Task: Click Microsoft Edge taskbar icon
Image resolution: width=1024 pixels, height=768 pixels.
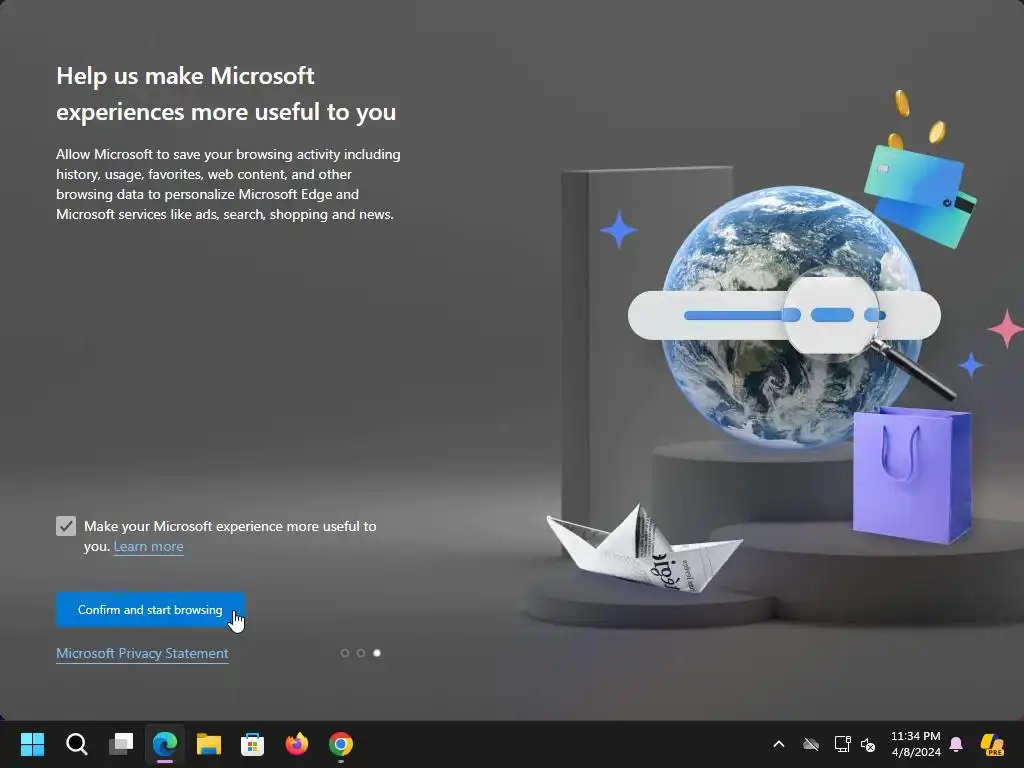Action: click(165, 744)
